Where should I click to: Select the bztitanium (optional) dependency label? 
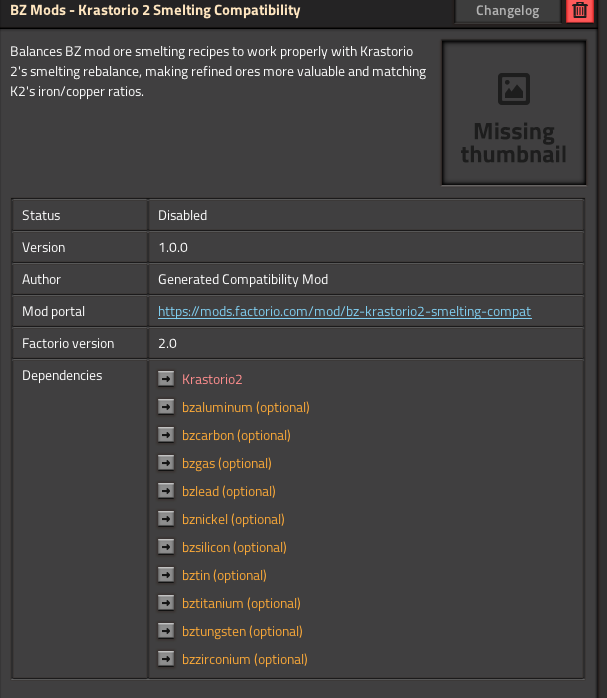(x=241, y=603)
